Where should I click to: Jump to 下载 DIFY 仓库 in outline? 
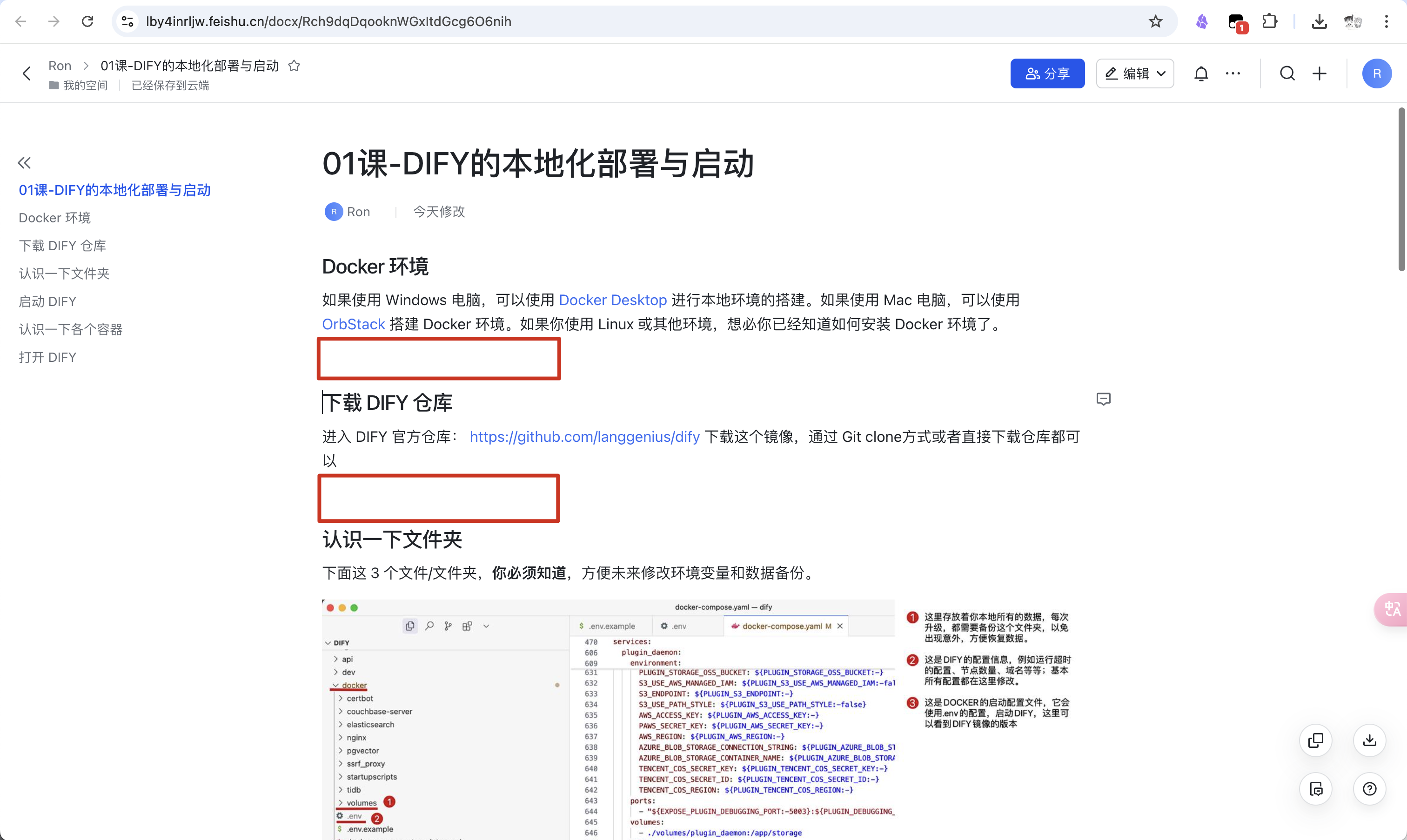(62, 246)
